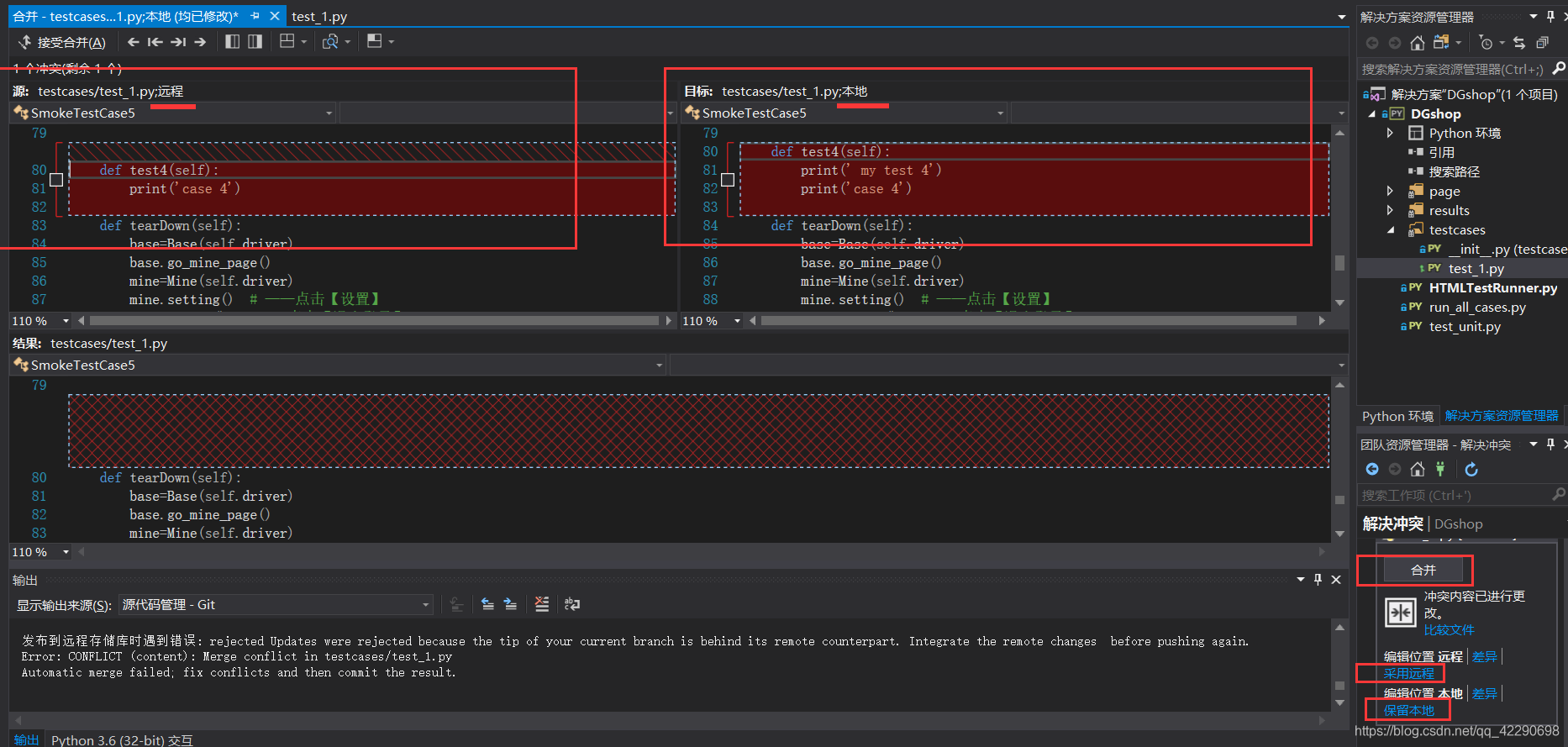Expand the Python 环境 node

pos(1390,133)
